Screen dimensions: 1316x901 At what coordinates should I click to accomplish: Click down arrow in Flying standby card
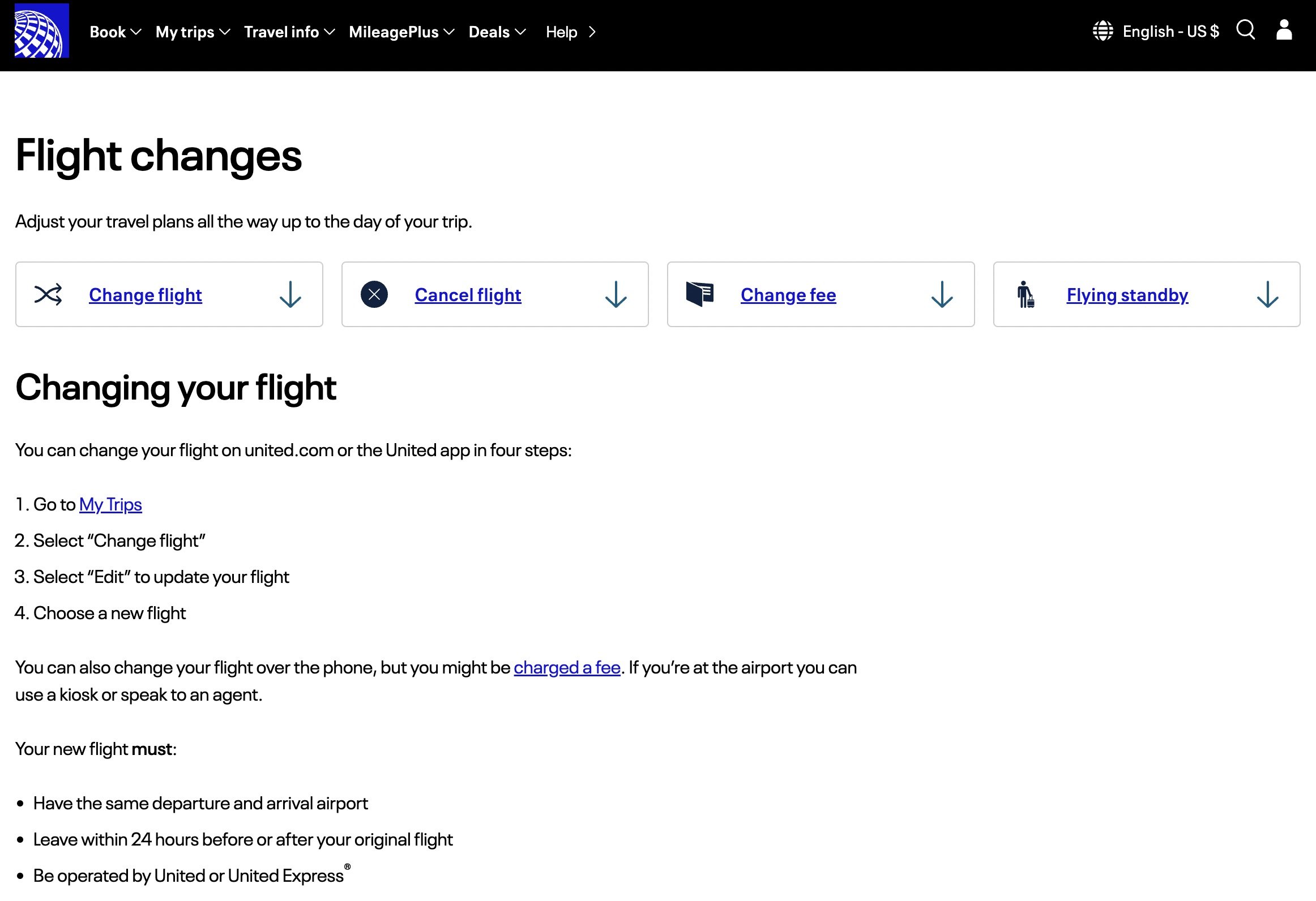click(x=1268, y=294)
